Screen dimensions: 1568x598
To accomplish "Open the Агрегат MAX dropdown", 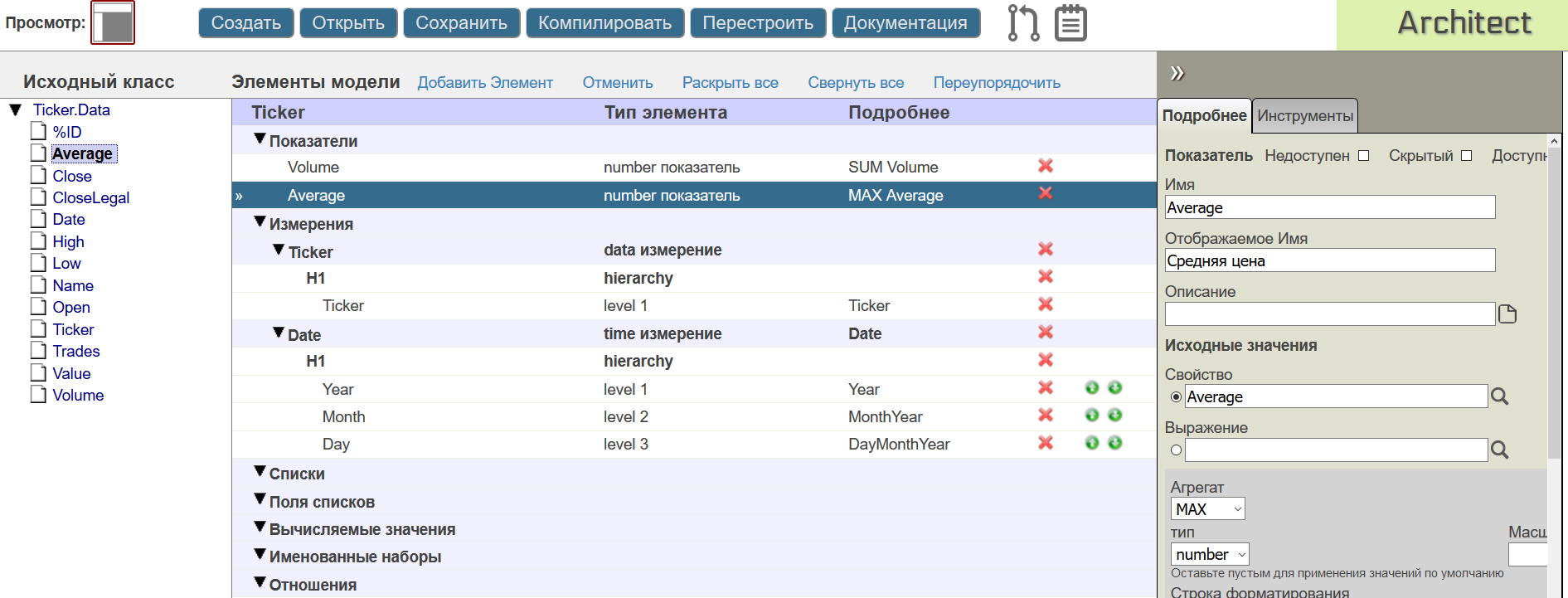I will coord(1207,508).
